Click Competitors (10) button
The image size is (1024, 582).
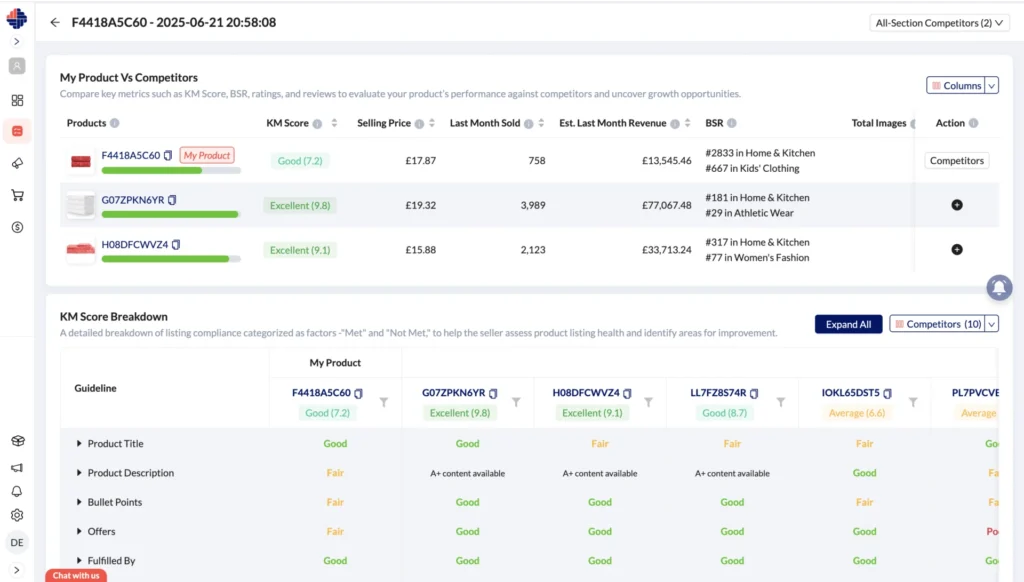(937, 324)
